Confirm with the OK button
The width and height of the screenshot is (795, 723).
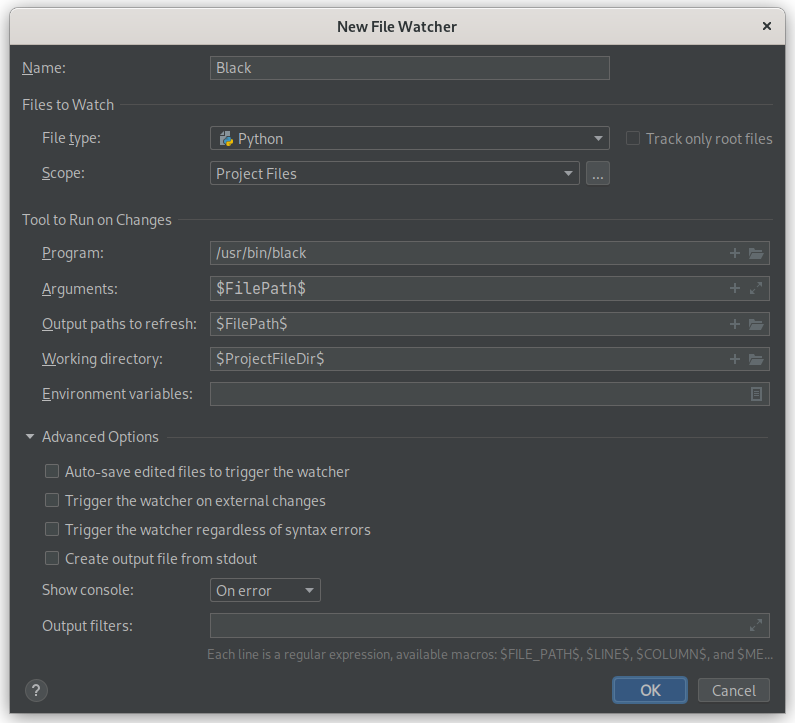click(x=650, y=690)
